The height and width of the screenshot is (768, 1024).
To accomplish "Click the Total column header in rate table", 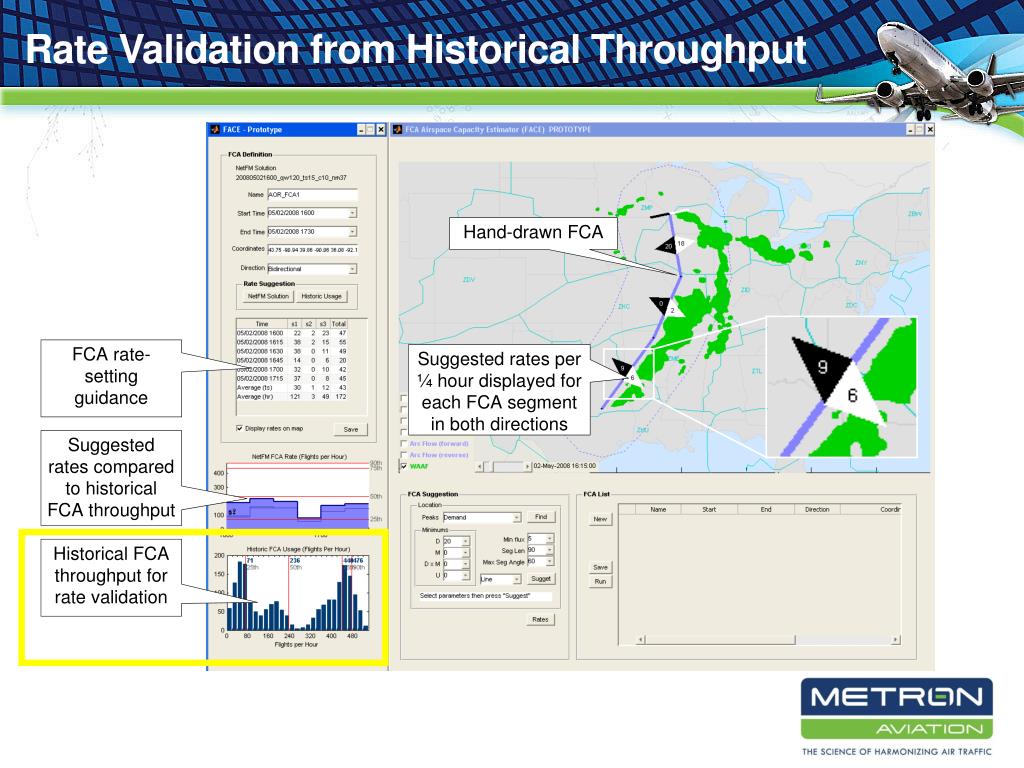I will click(x=338, y=324).
